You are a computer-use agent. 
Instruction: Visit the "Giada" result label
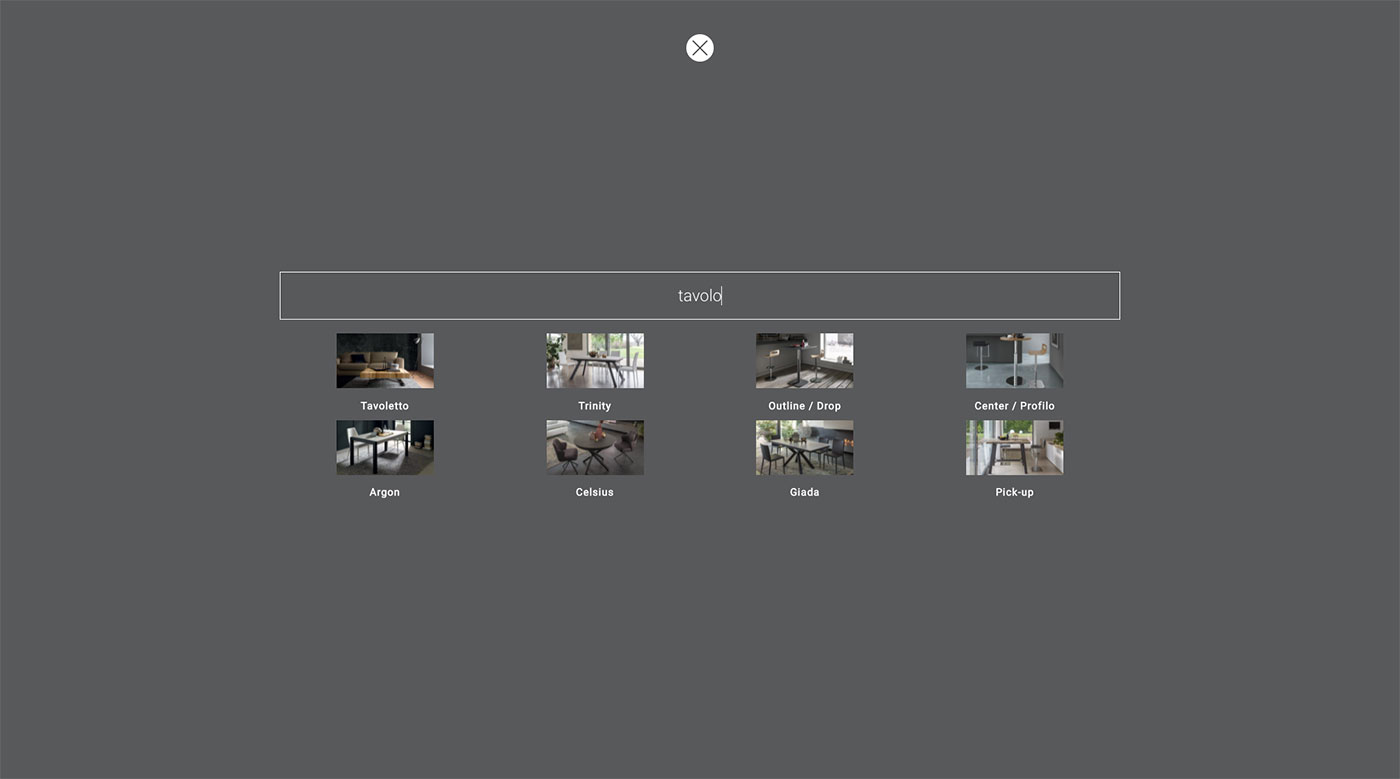(805, 493)
